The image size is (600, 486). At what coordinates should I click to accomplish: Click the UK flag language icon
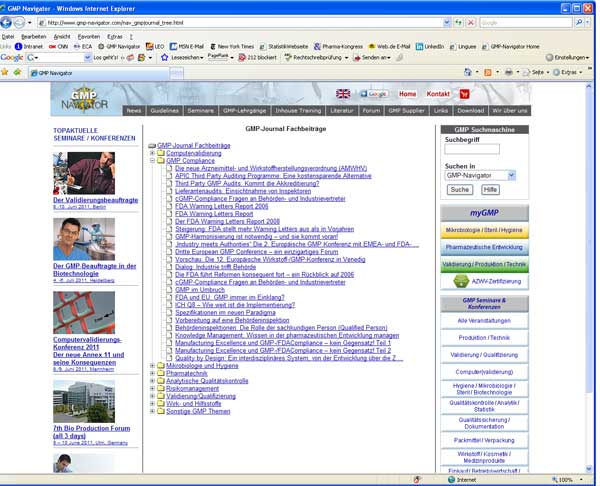pos(343,94)
